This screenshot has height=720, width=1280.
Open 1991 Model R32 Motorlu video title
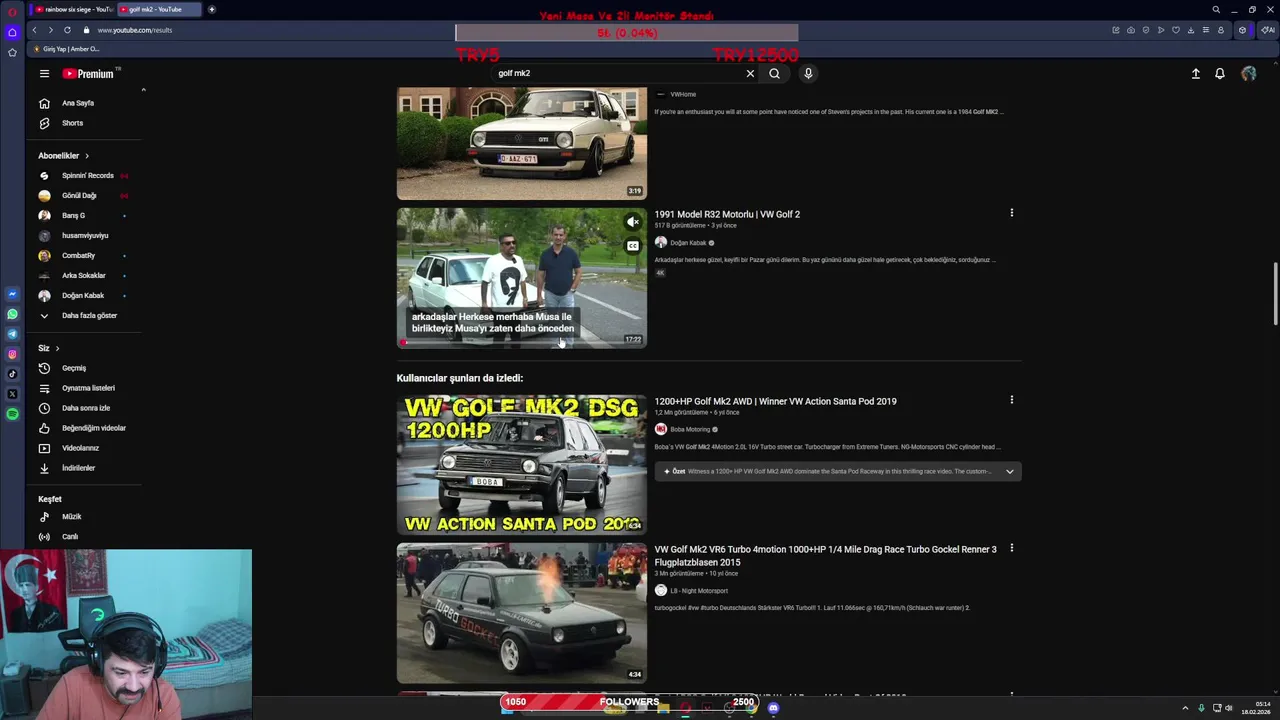[727, 214]
